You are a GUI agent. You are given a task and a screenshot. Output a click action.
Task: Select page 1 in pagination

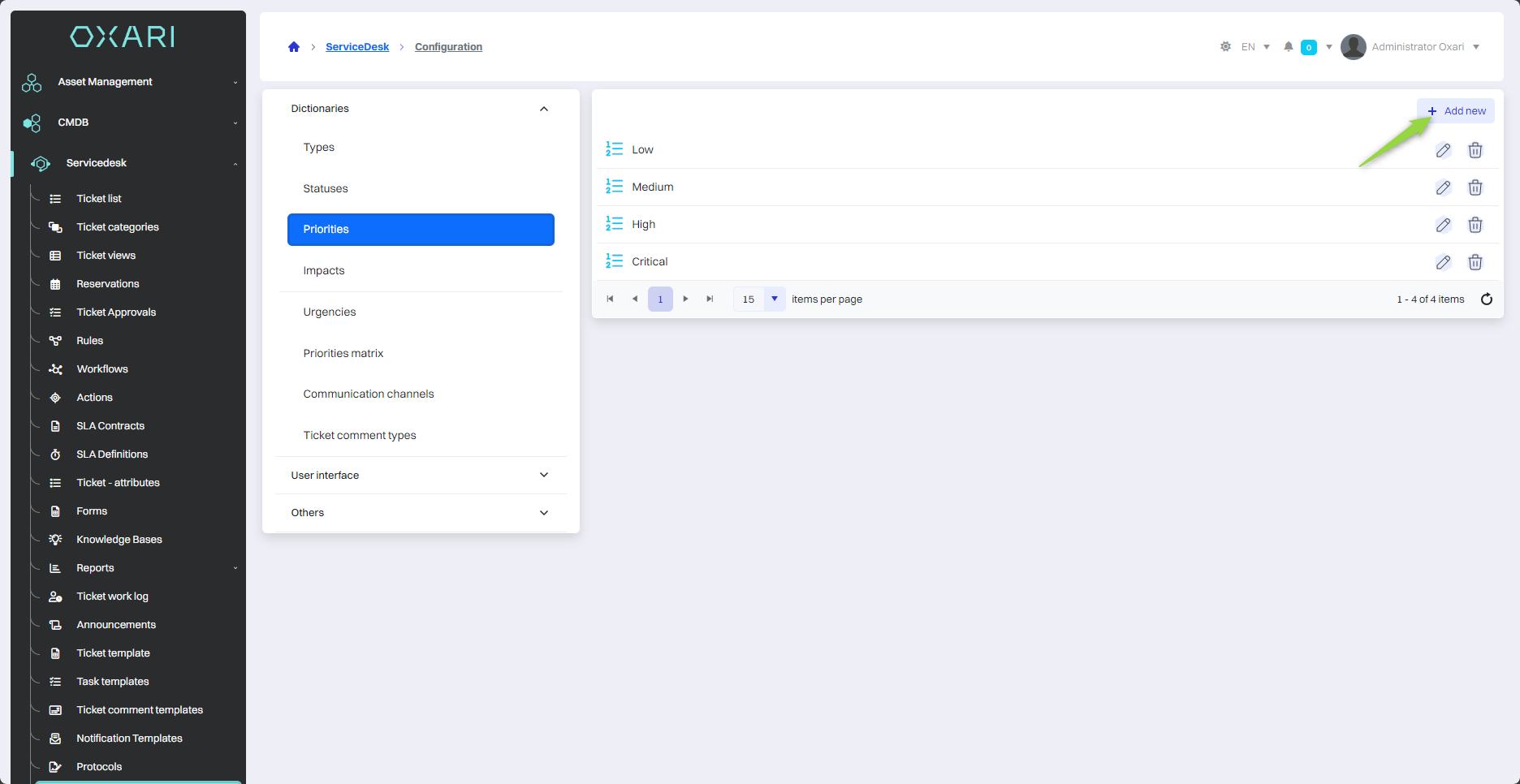point(660,299)
